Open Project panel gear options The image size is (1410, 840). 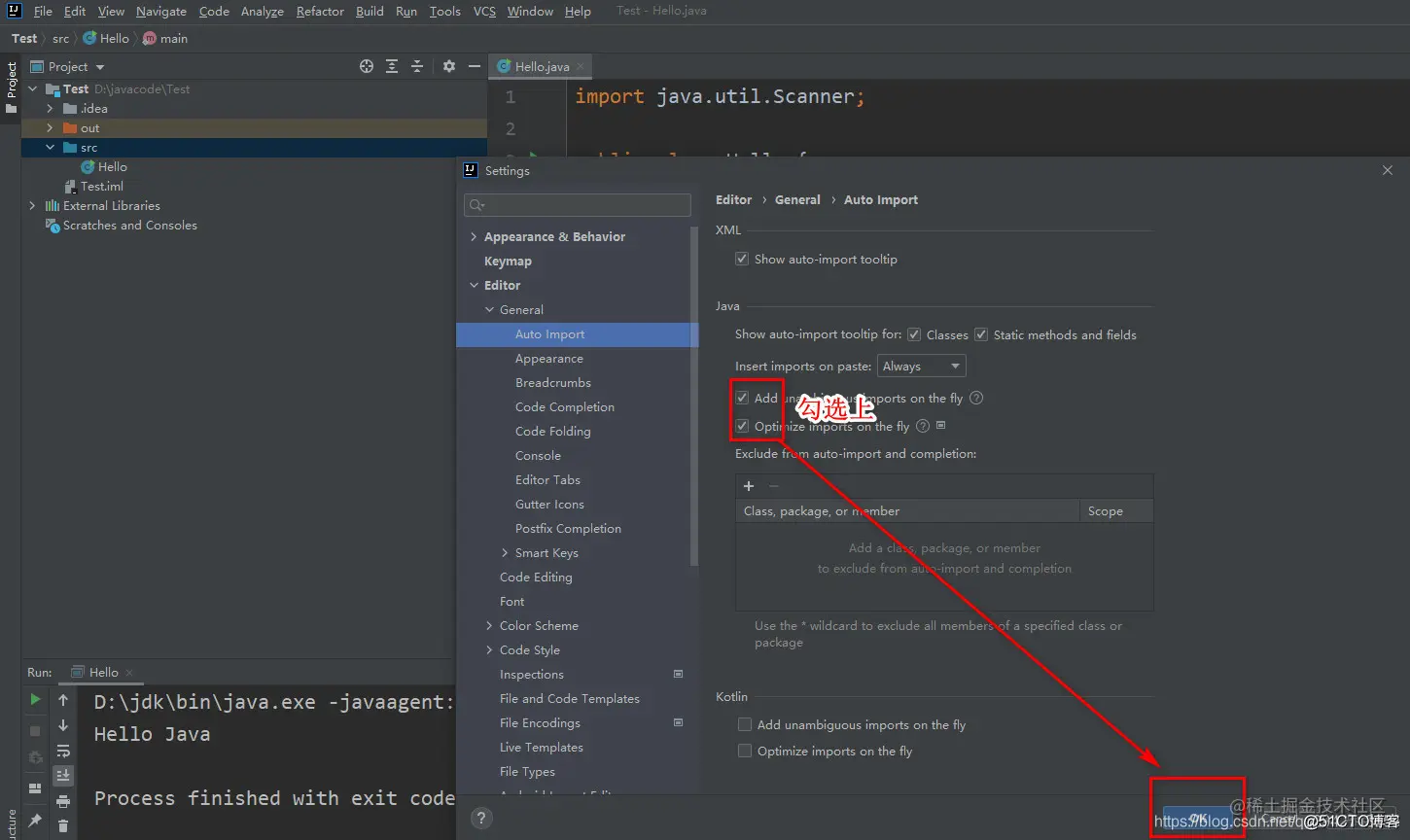coord(448,66)
